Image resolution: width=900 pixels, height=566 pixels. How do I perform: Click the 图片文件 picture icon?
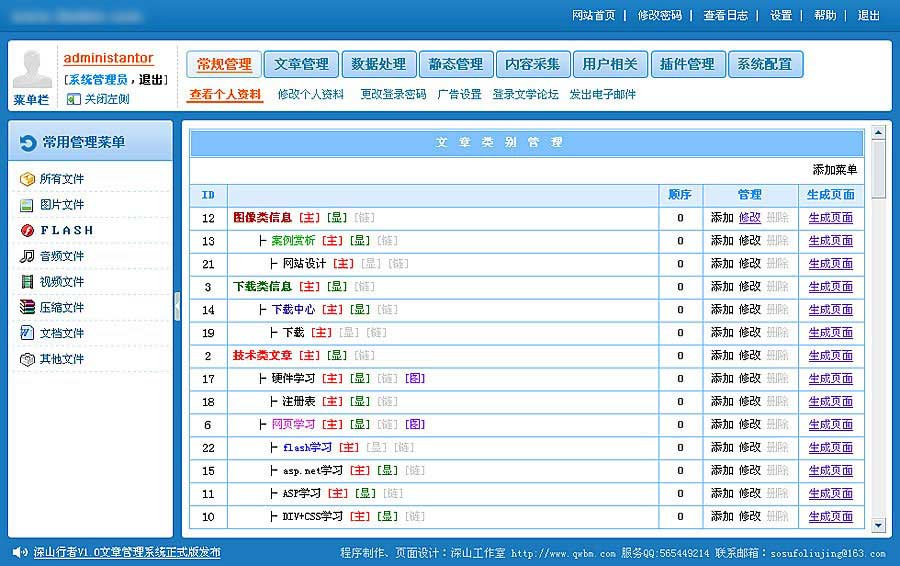point(27,205)
